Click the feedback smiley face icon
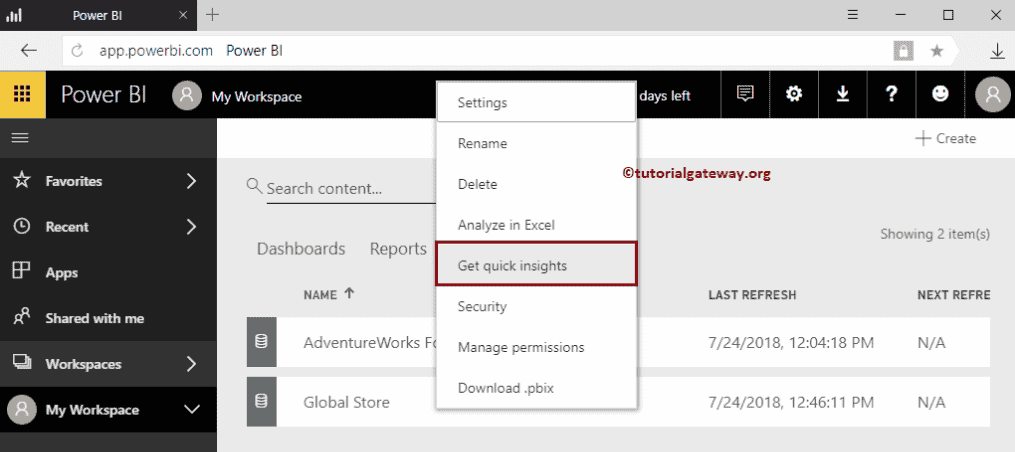1015x452 pixels. click(x=940, y=95)
